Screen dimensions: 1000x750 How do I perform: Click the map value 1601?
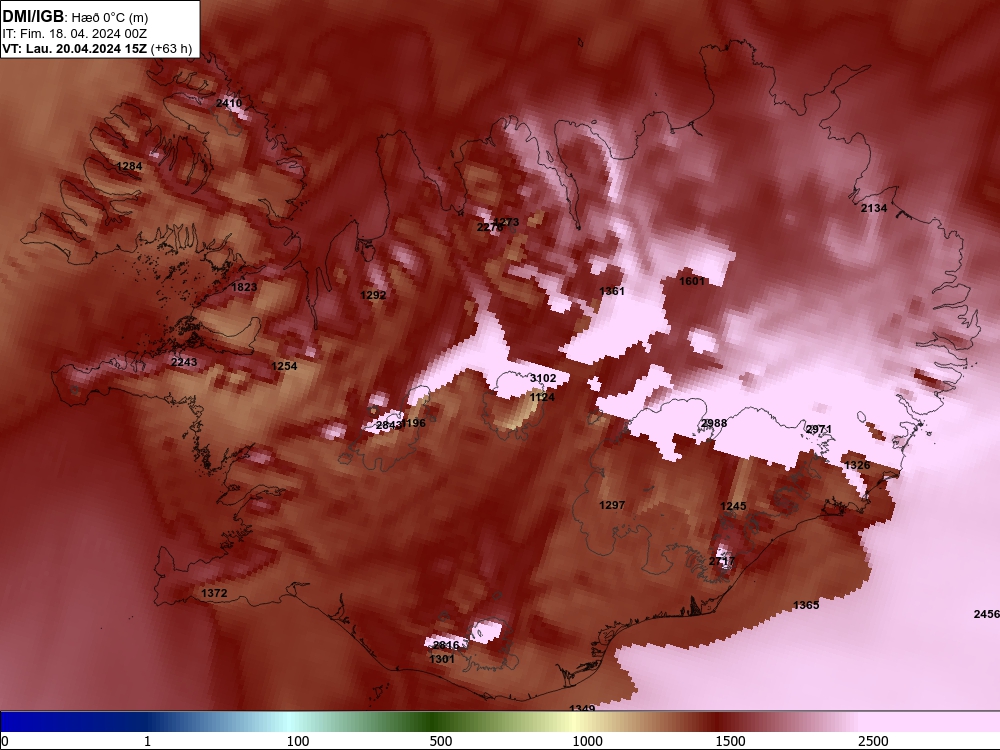[693, 281]
